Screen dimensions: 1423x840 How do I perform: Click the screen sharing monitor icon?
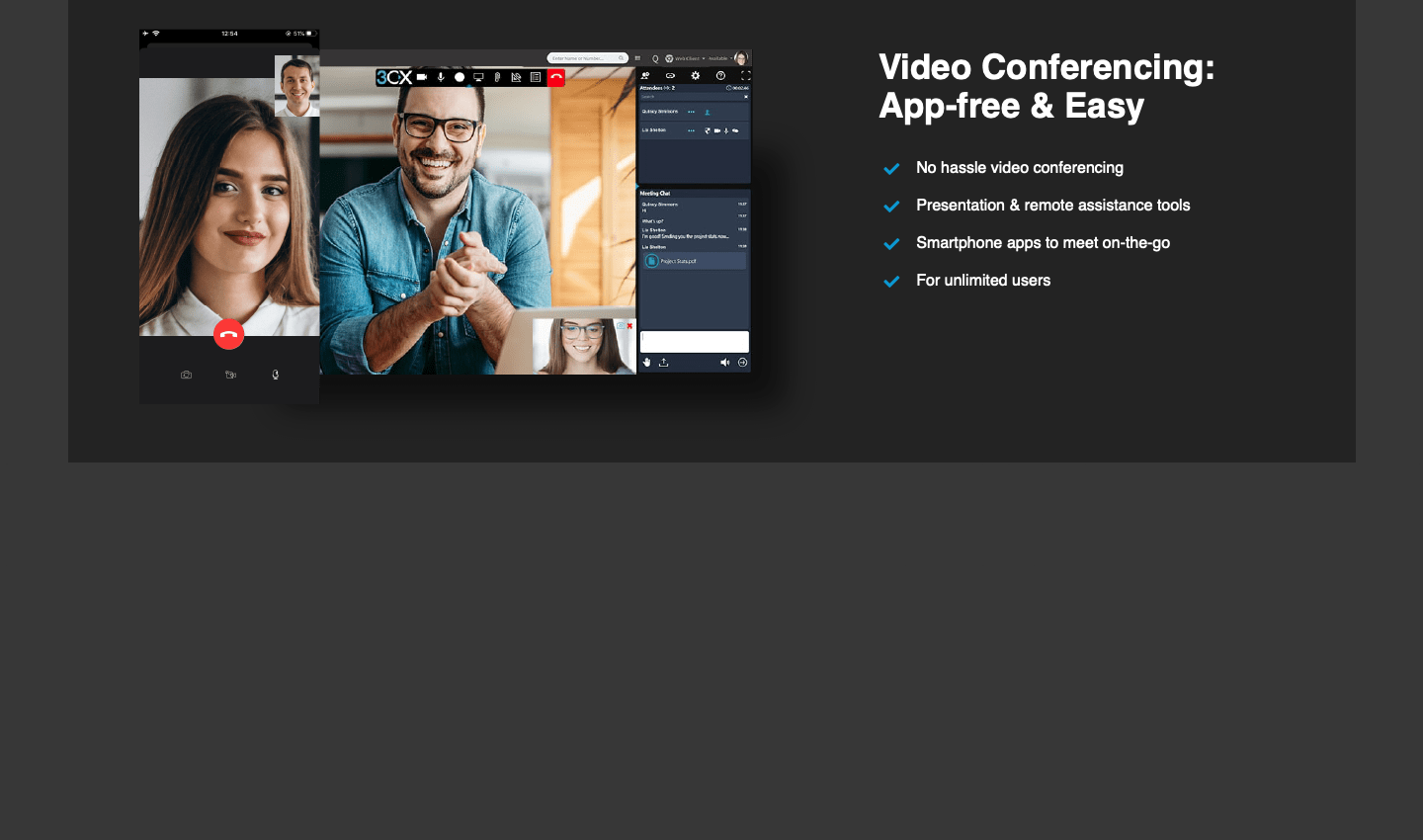point(478,77)
